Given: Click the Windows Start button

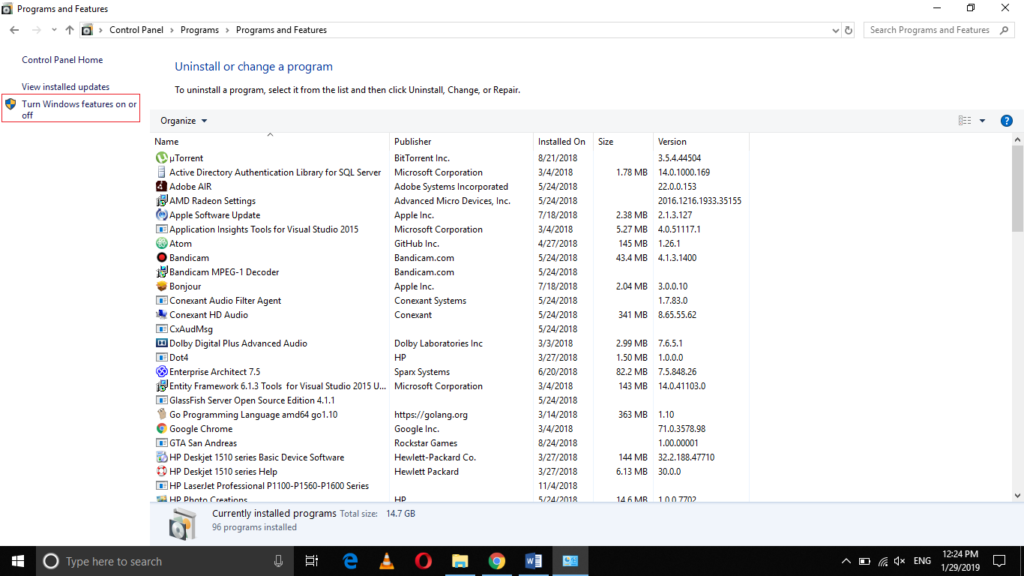Looking at the screenshot, I should [x=18, y=561].
